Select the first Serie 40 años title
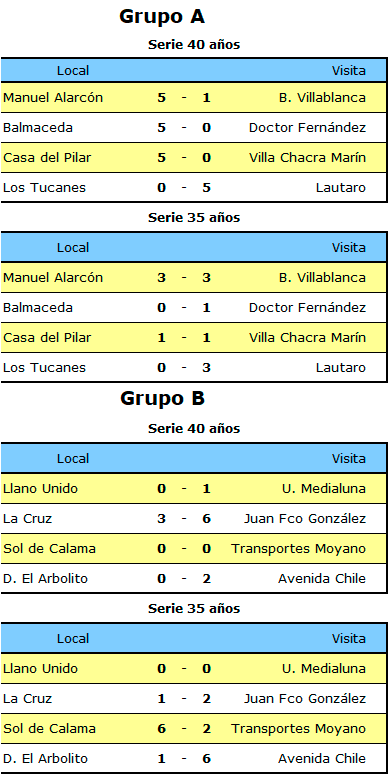 point(194,45)
